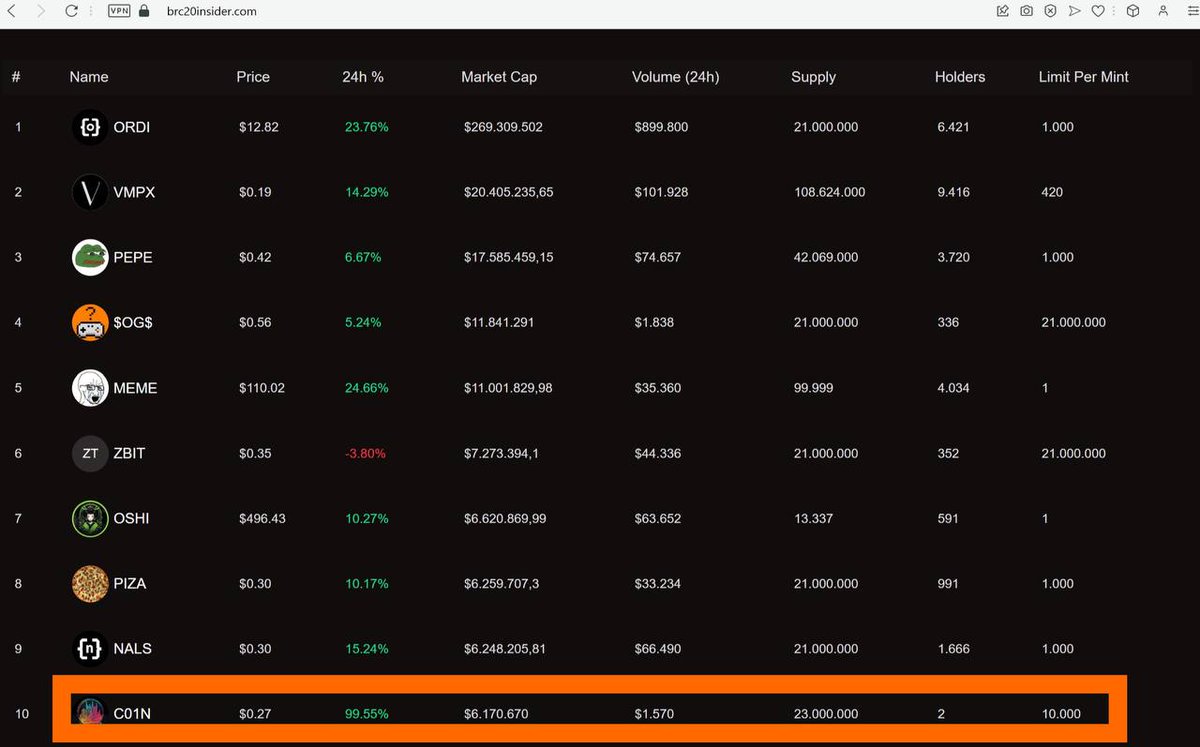Open the ORDI token name

click(132, 127)
